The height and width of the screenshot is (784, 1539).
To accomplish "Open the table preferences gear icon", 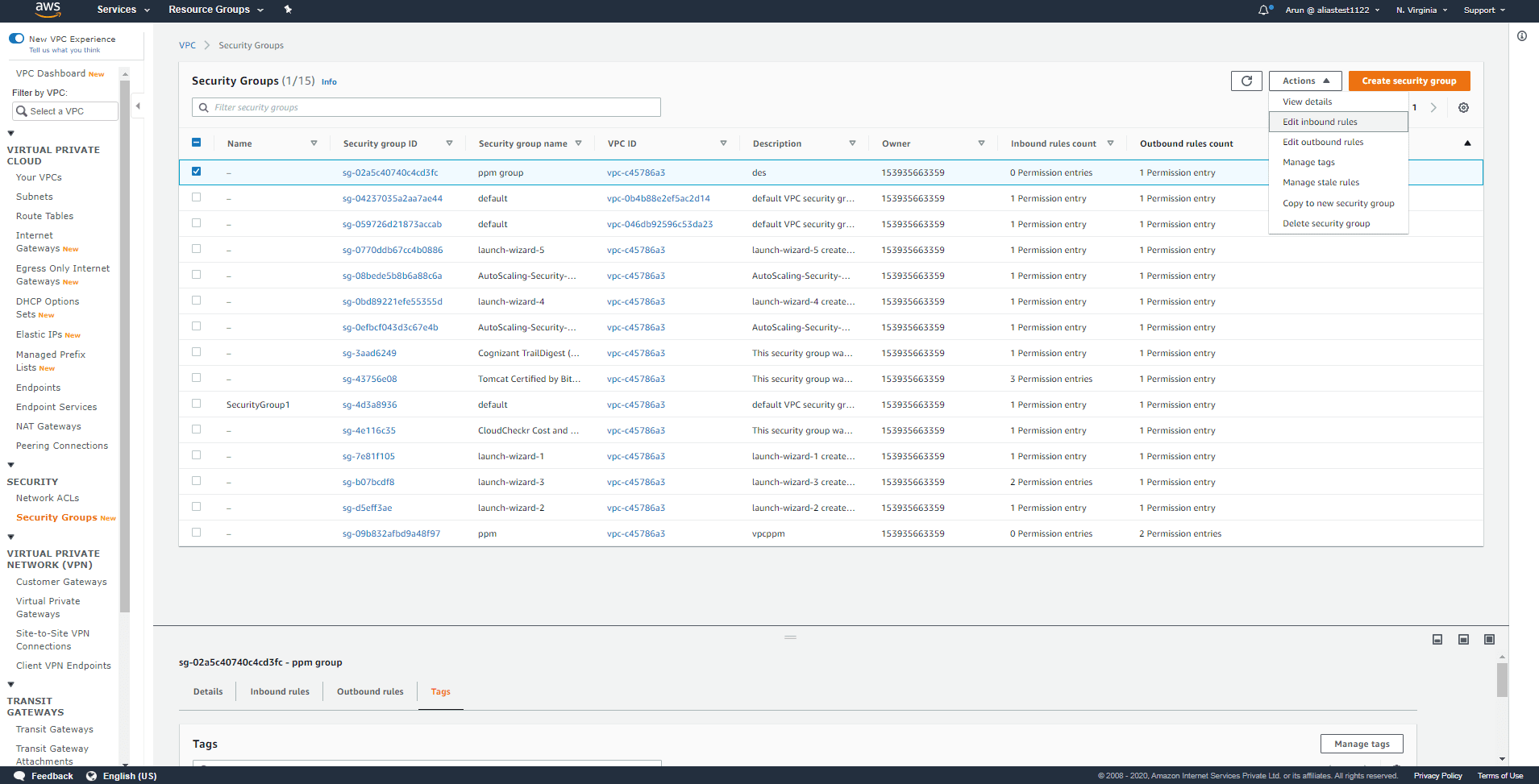I will pos(1463,107).
